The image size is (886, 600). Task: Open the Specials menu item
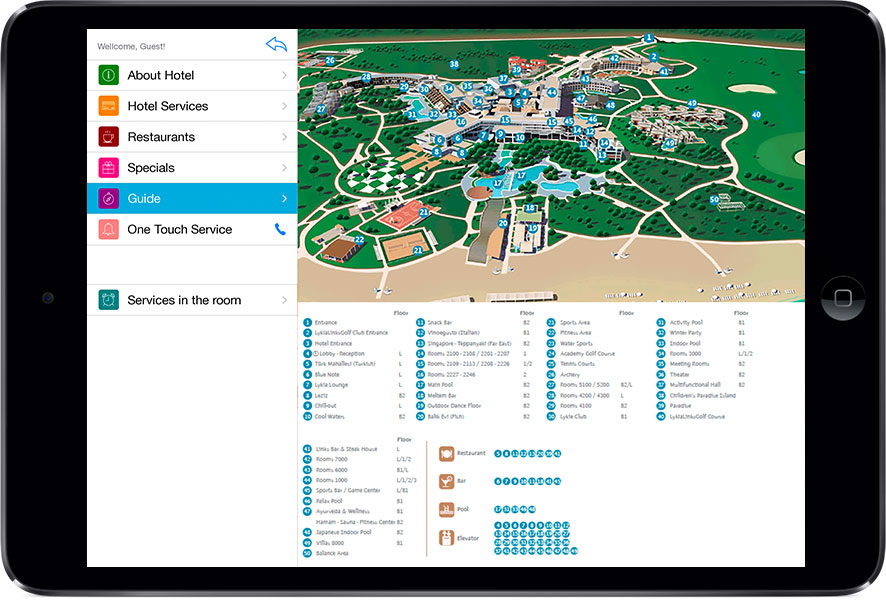[192, 168]
